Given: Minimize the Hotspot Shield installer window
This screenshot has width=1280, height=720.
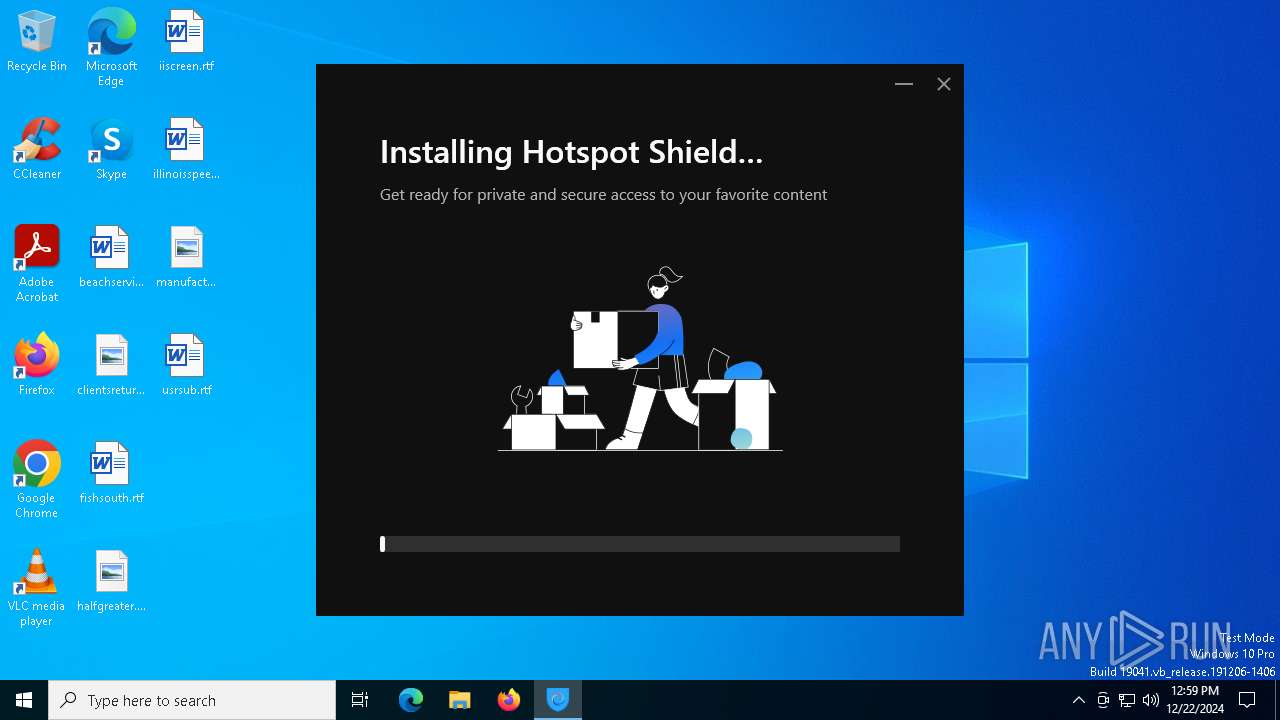Looking at the screenshot, I should [904, 84].
